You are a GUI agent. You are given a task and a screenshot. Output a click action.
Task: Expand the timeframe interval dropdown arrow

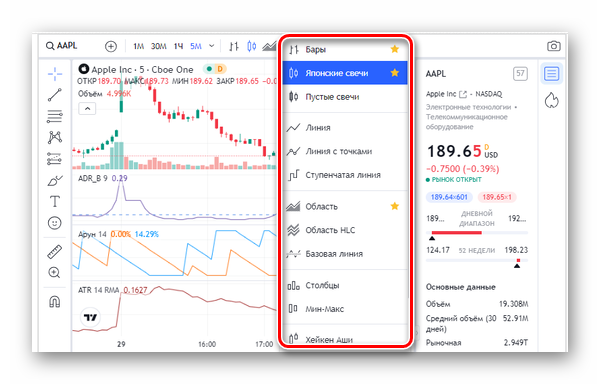212,46
